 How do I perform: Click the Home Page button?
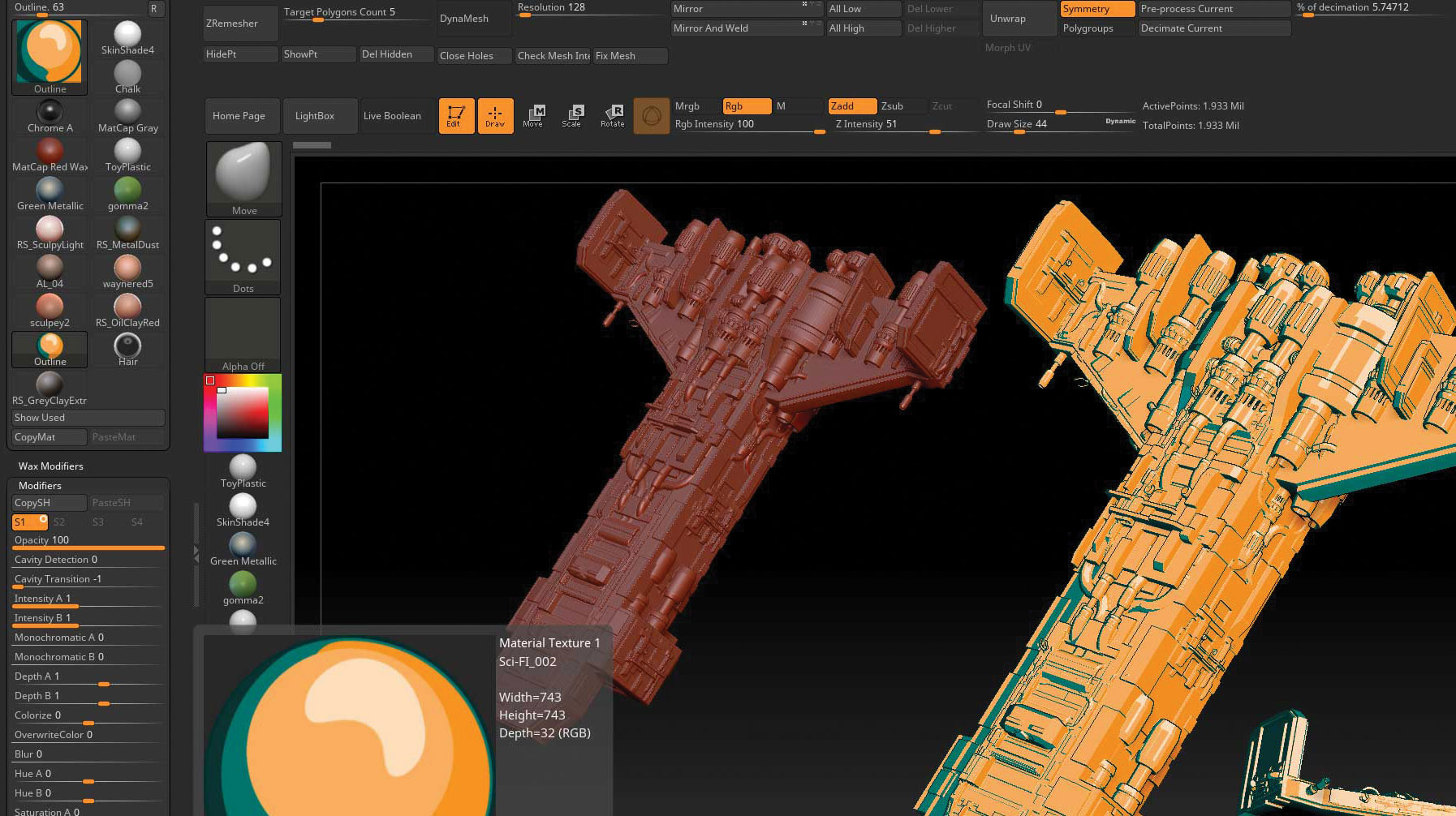click(242, 116)
